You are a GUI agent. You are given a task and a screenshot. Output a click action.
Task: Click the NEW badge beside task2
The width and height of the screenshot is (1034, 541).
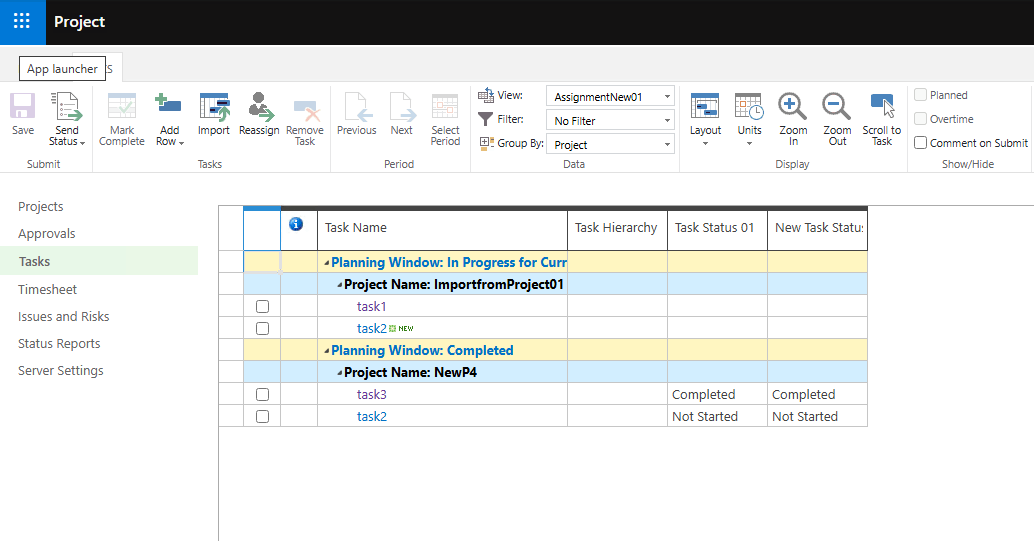tap(402, 329)
